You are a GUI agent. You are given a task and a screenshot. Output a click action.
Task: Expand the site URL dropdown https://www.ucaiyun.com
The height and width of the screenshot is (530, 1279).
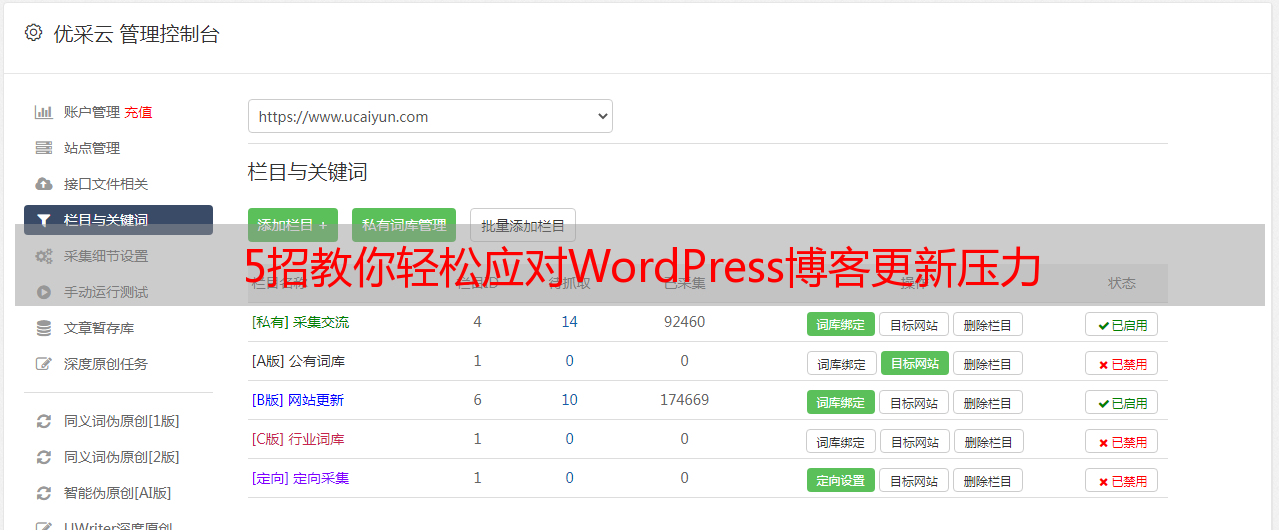click(x=430, y=116)
